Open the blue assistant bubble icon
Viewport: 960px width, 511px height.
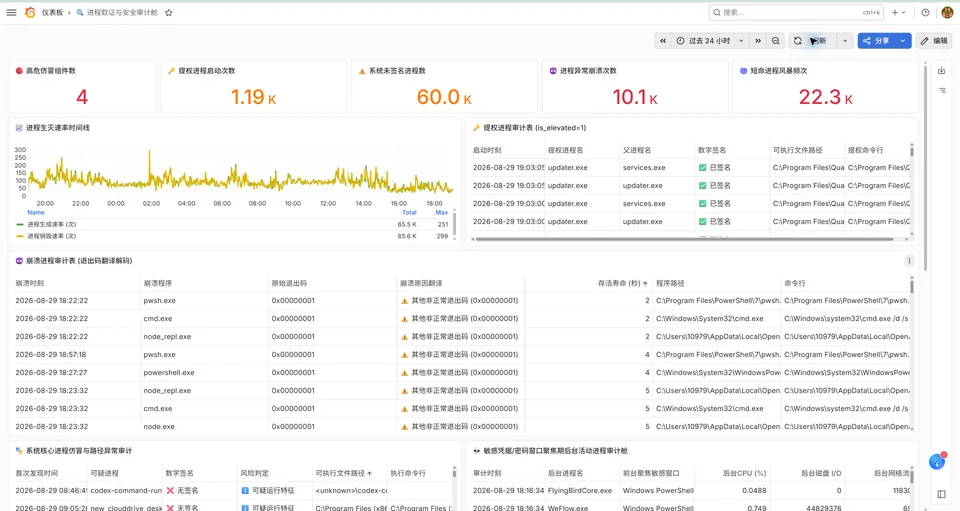(937, 461)
